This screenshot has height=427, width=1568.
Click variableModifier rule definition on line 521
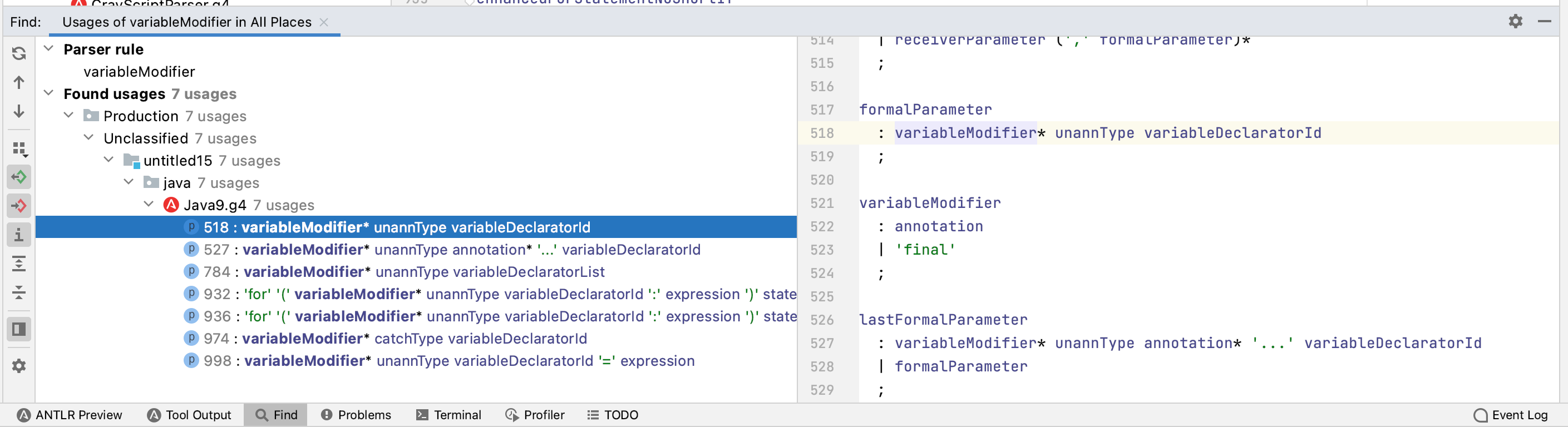pyautogui.click(x=929, y=203)
